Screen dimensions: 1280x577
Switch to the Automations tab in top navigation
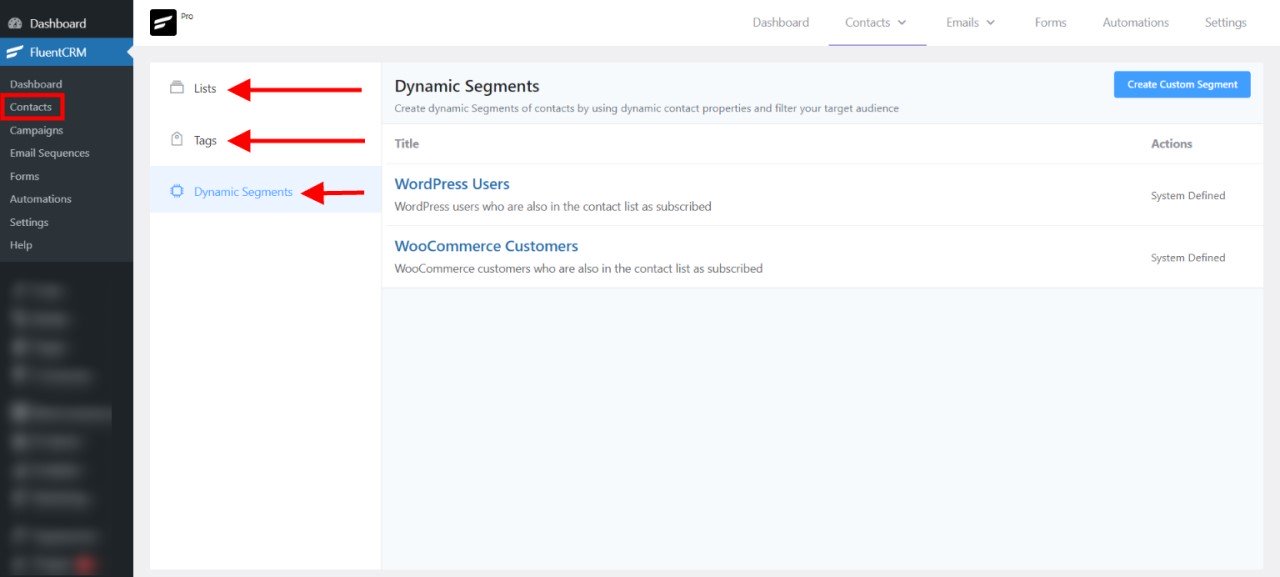1135,22
